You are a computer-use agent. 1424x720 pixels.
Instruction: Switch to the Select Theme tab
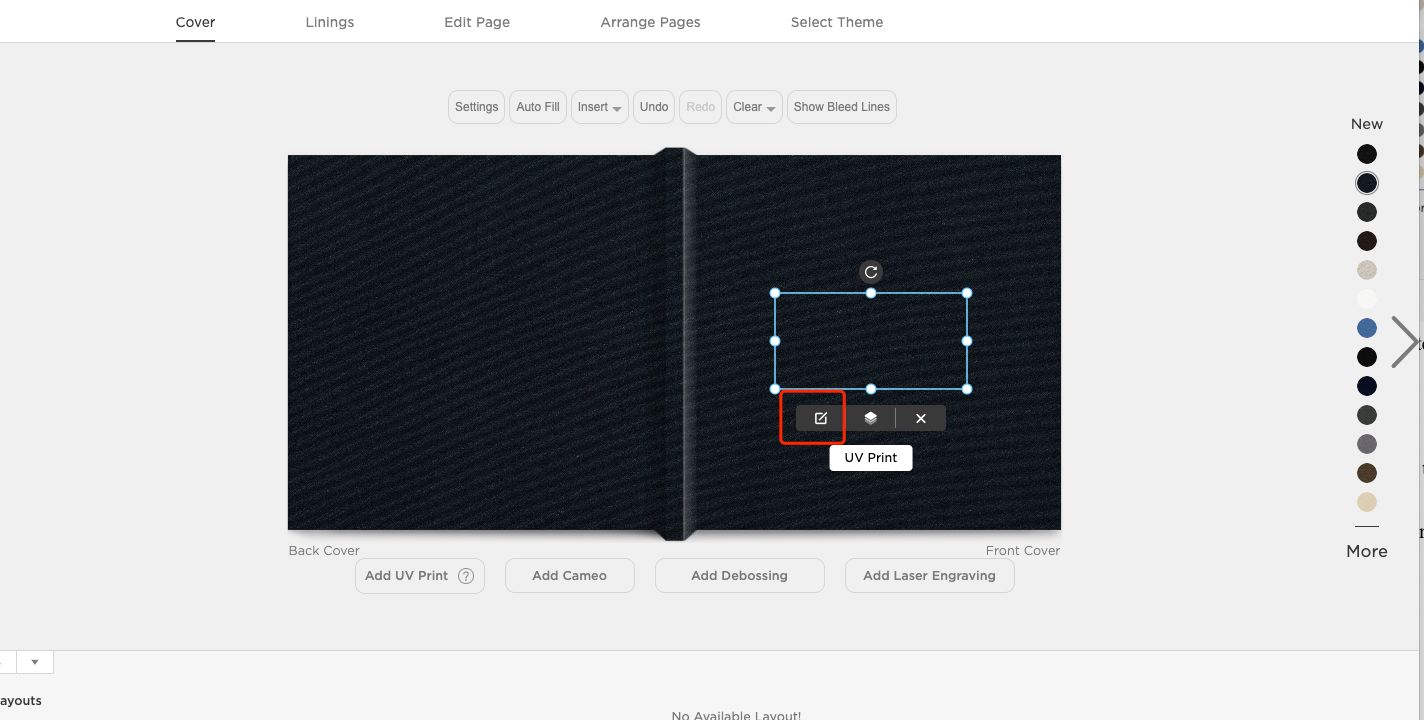(x=837, y=22)
